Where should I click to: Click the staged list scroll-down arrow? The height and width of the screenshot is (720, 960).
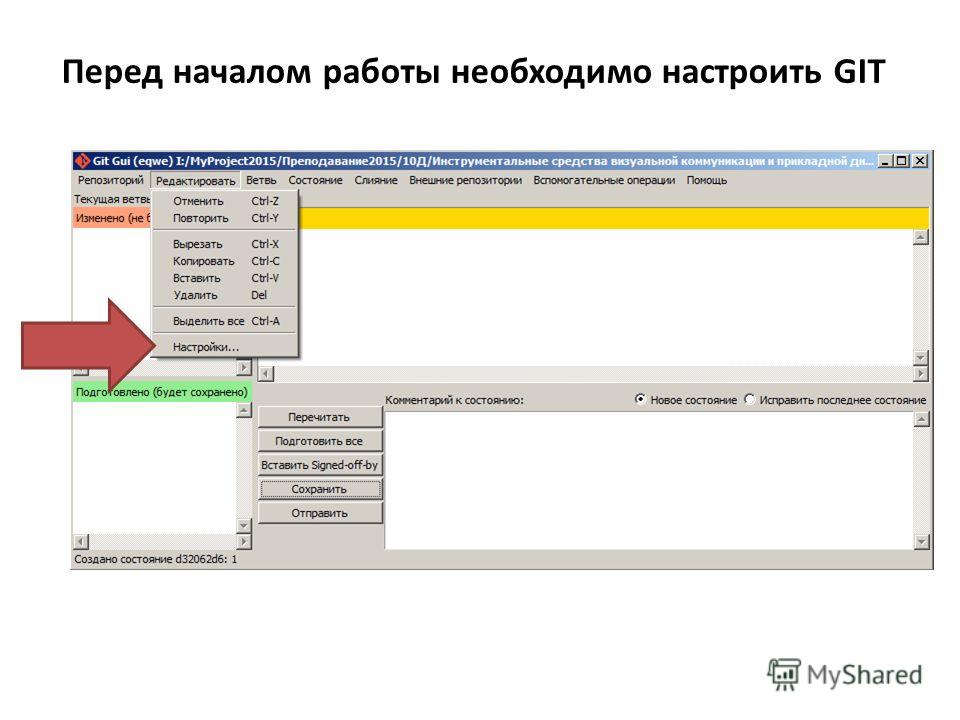pos(244,526)
